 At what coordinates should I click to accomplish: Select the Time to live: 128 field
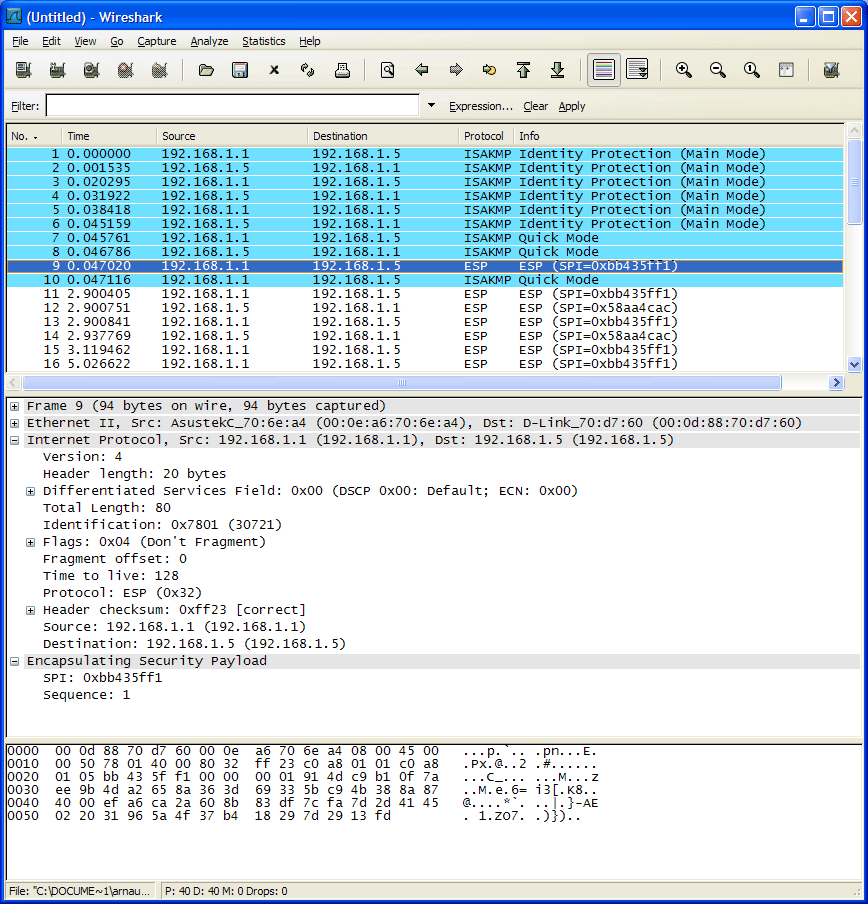[x=111, y=576]
